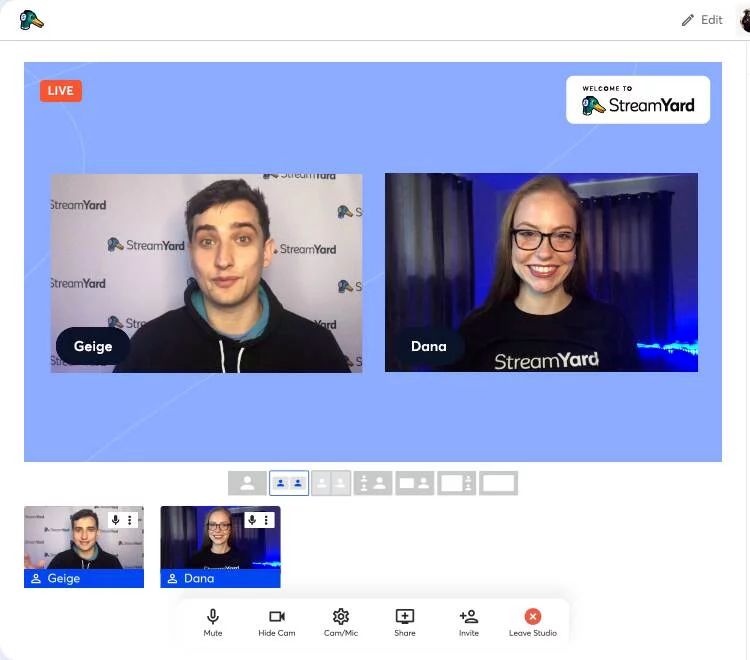Click the Dana name bar under thumbnail

coord(221,578)
